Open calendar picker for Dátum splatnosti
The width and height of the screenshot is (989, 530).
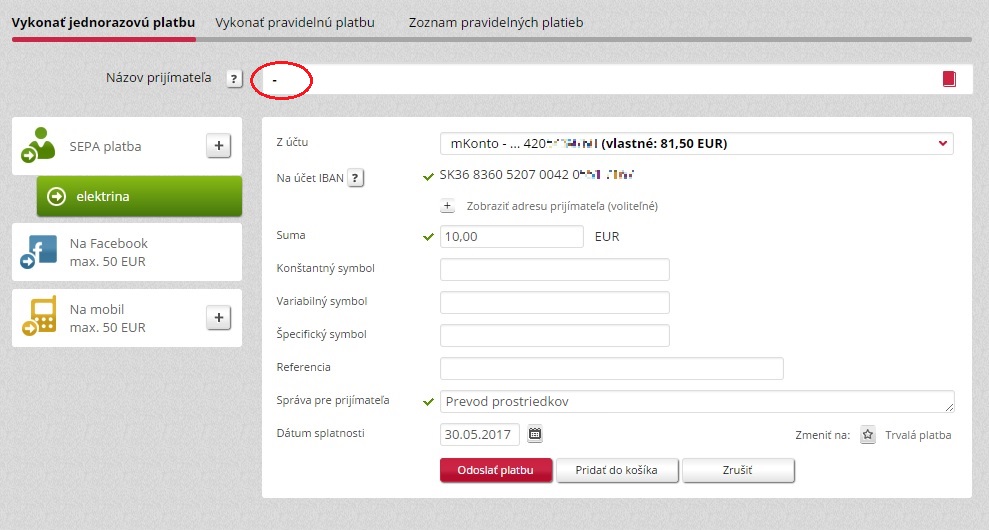coord(535,434)
